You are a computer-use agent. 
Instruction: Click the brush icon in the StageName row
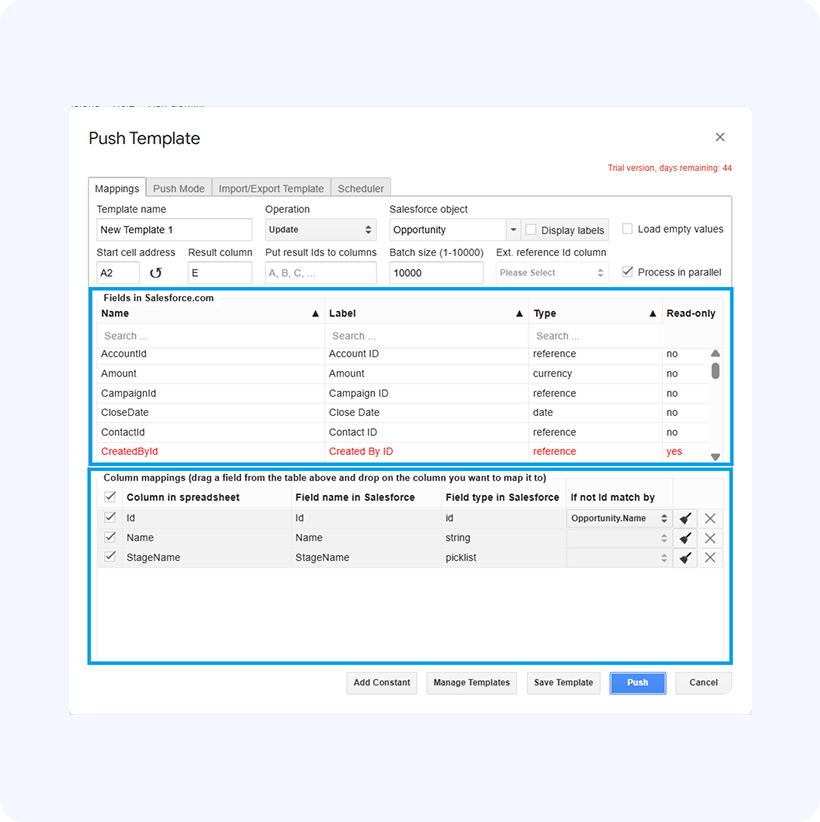pos(685,557)
